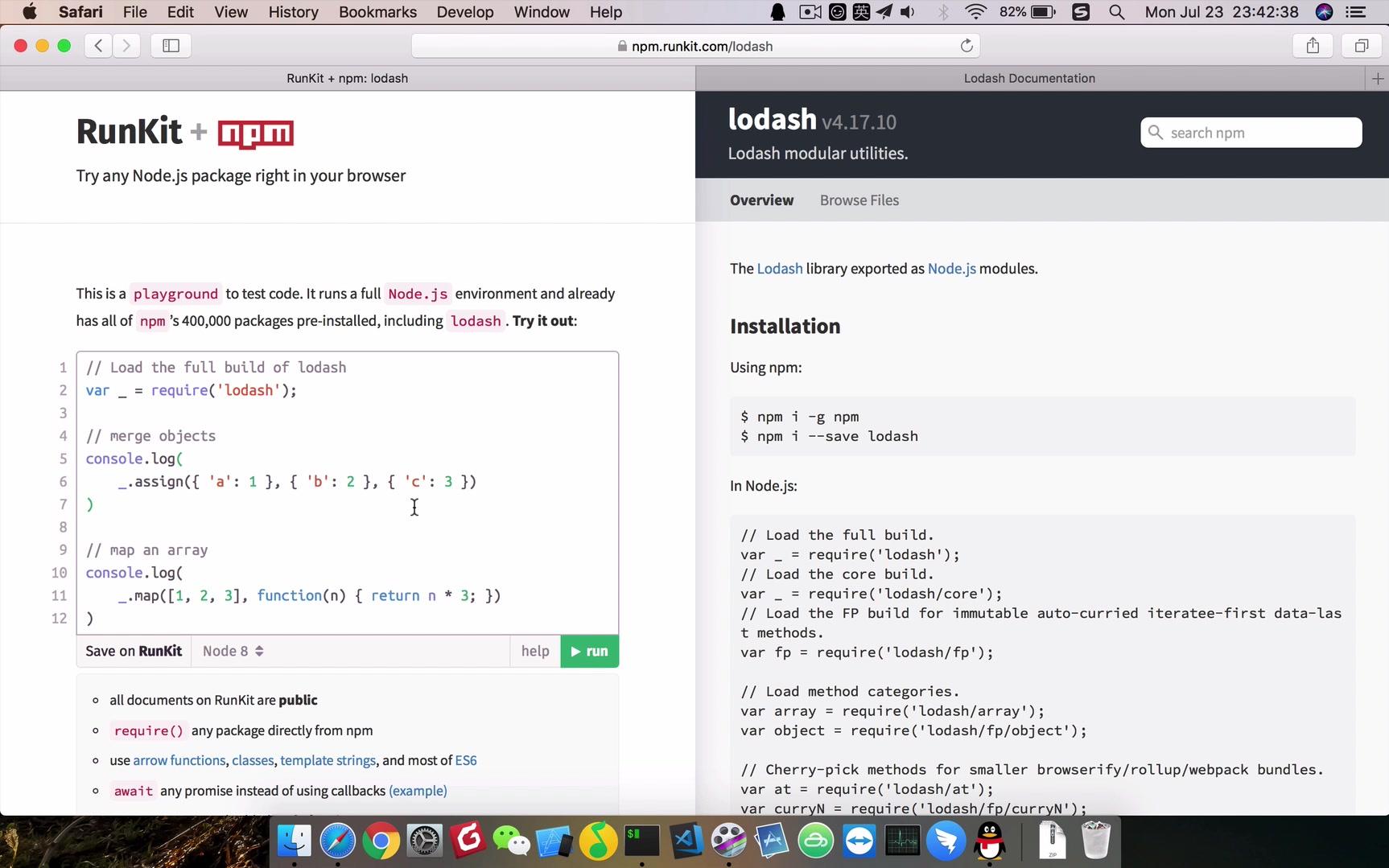The image size is (1389, 868).
Task: Open the battery status menu
Action: click(x=1027, y=12)
